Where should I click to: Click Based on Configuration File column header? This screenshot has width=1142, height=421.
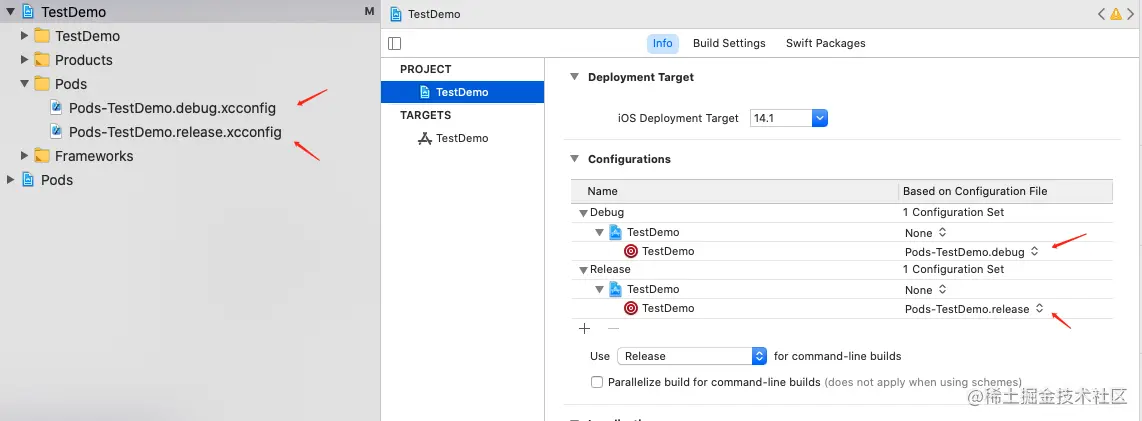click(1005, 191)
